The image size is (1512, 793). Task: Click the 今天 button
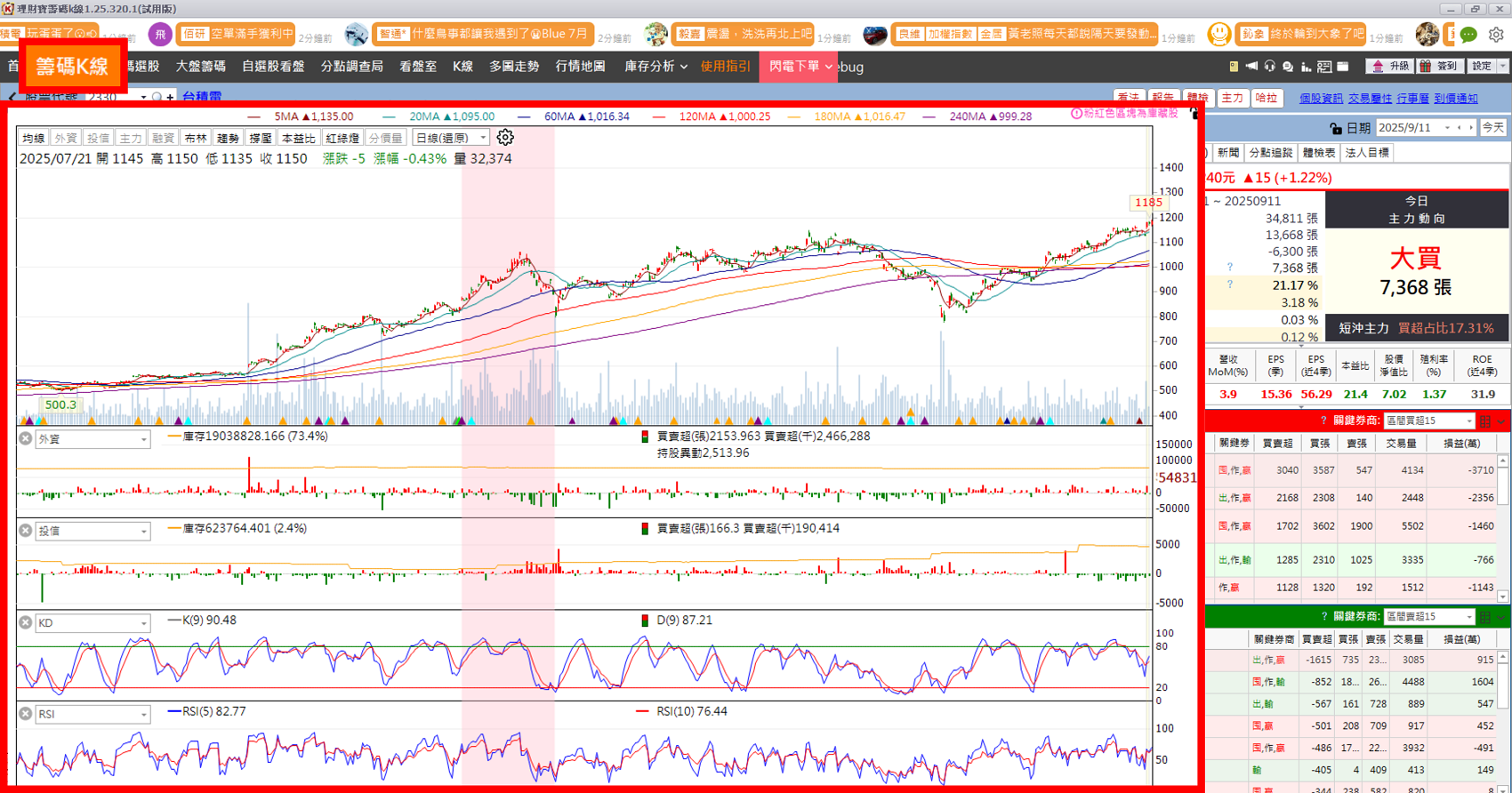1492,128
